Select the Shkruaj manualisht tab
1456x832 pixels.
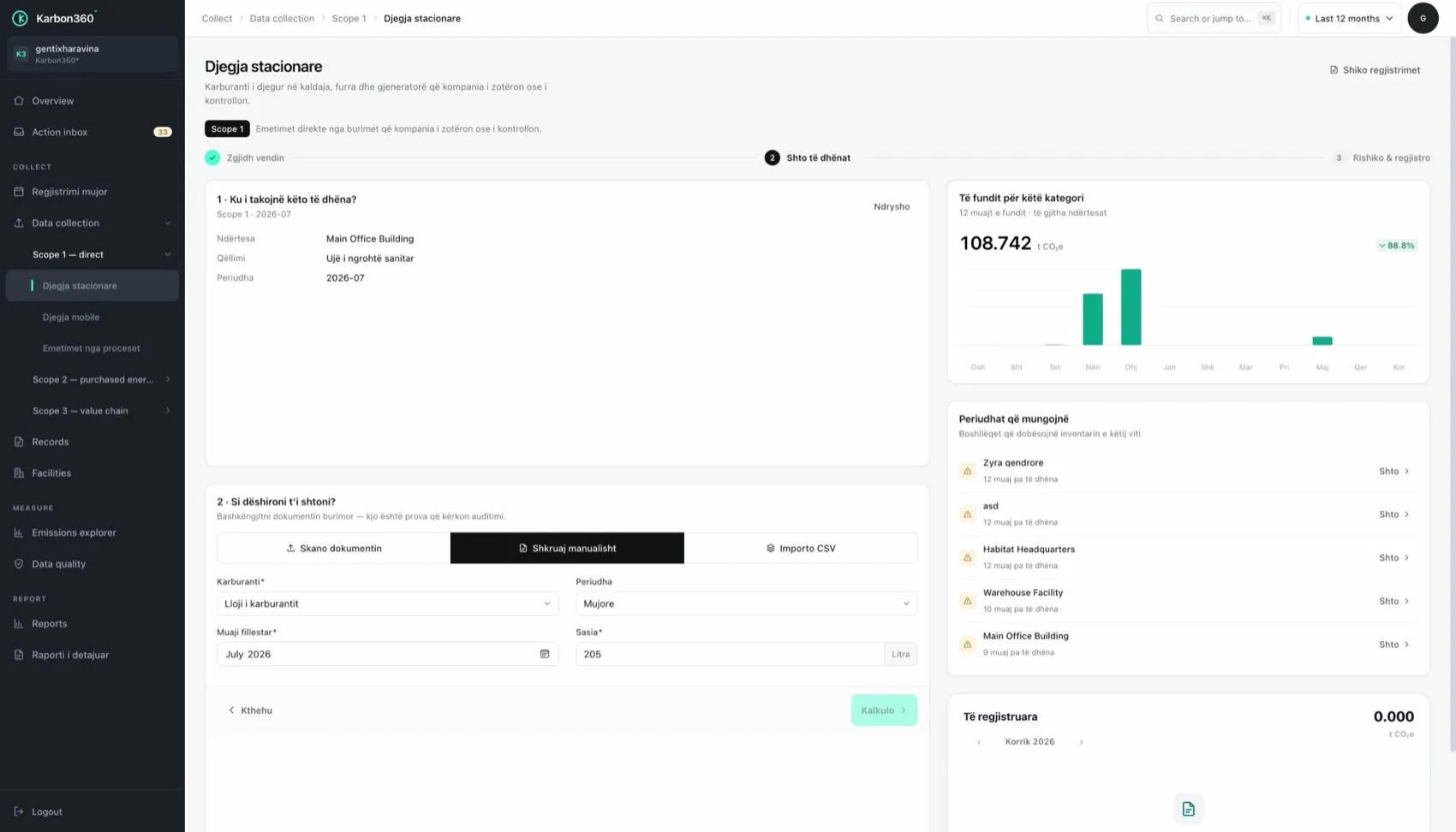567,548
